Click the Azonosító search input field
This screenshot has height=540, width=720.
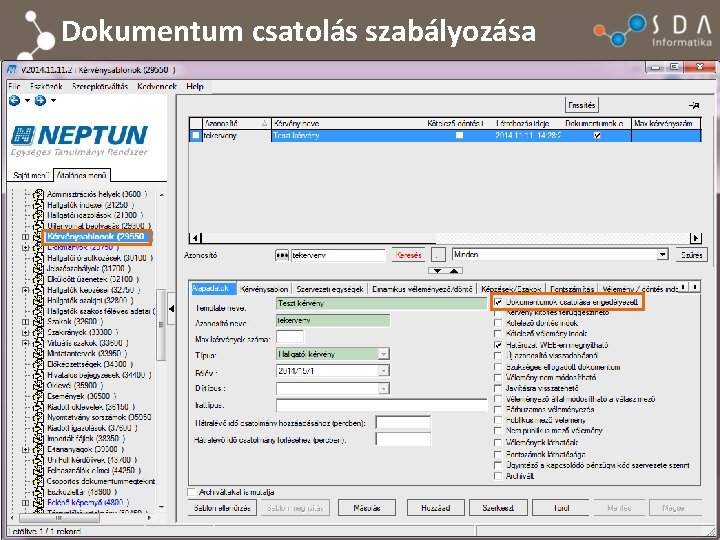338,255
